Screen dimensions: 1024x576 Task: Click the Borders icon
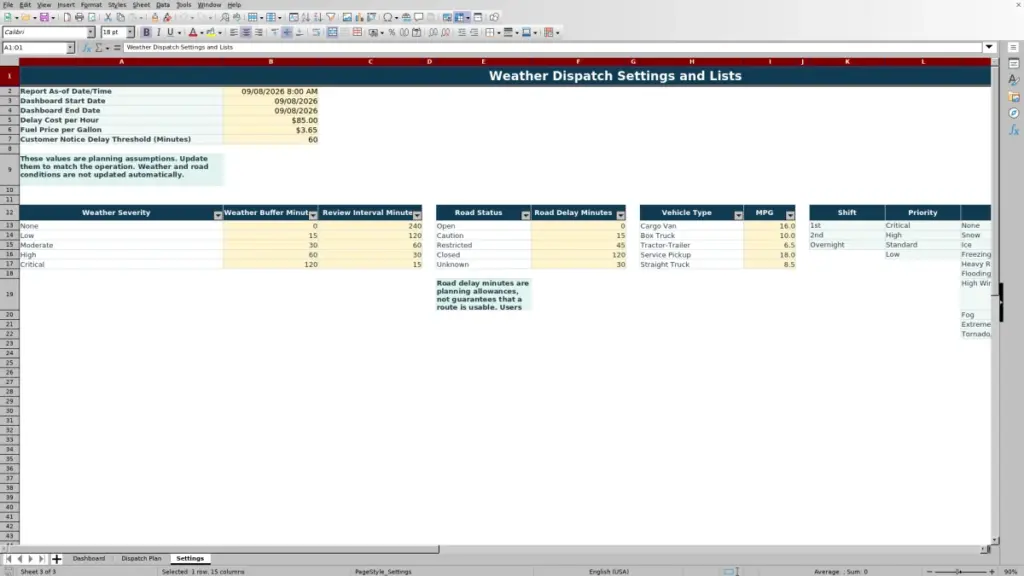click(x=490, y=32)
